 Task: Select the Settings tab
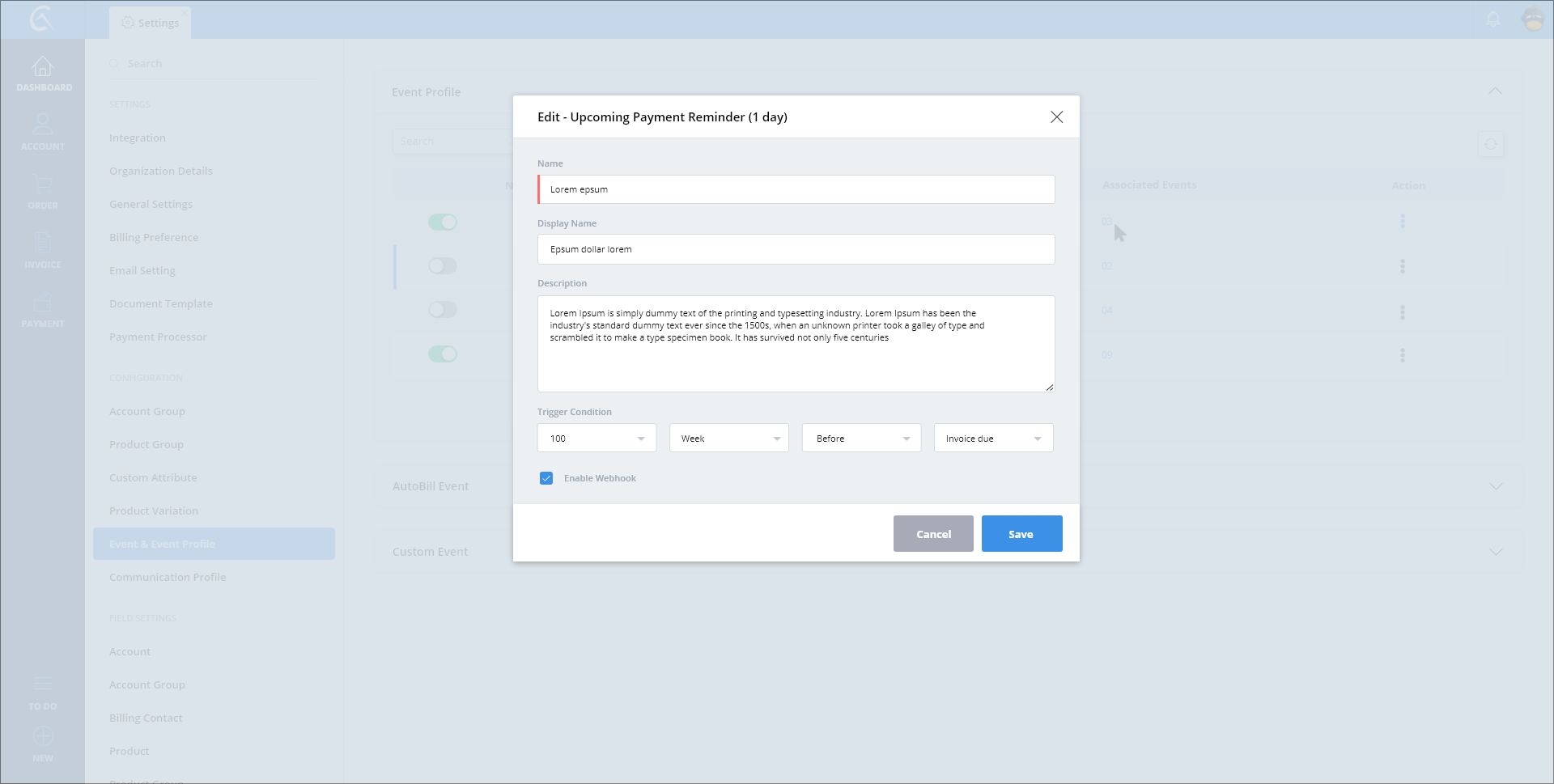[x=151, y=23]
